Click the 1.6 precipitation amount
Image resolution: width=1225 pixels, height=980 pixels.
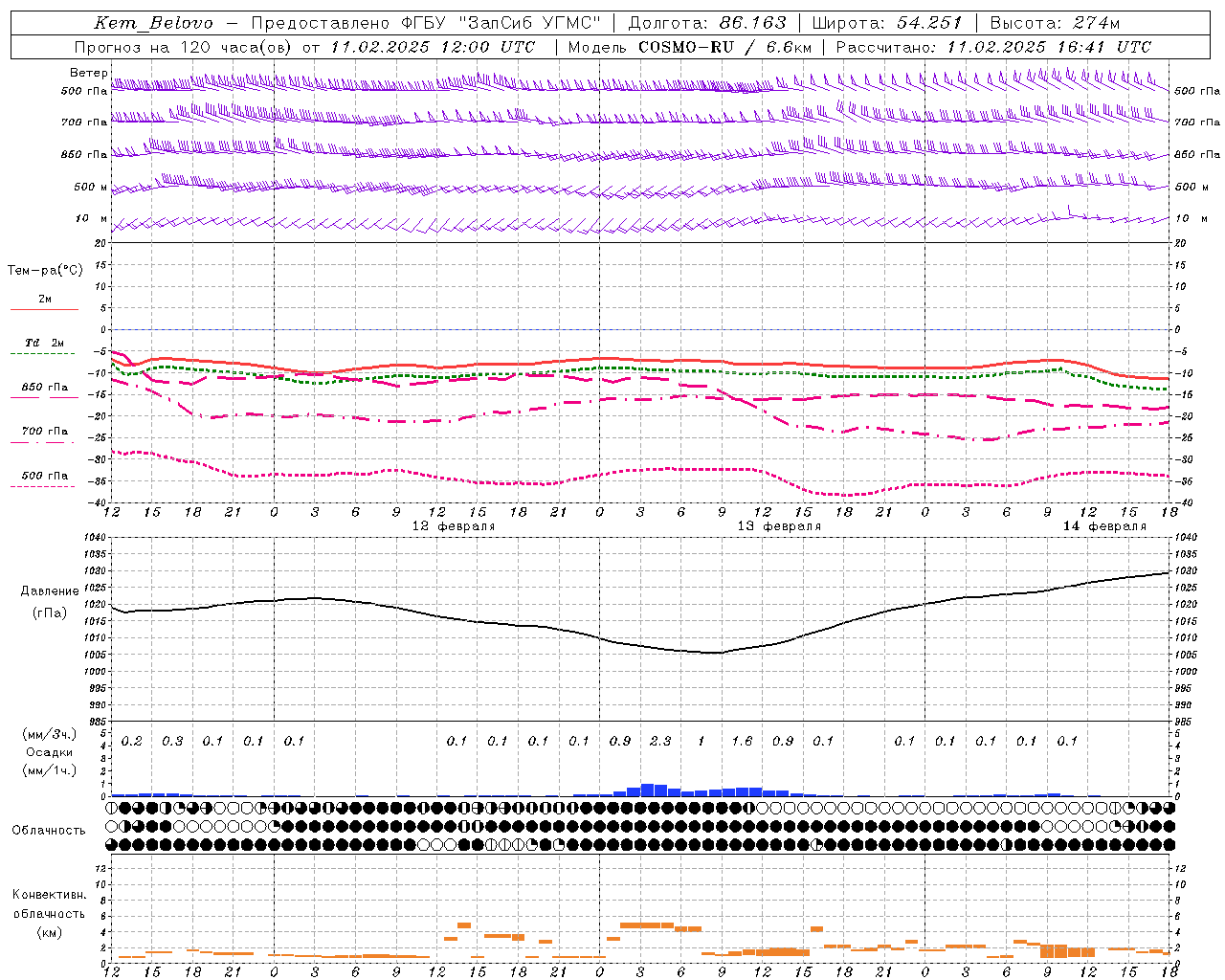742,741
